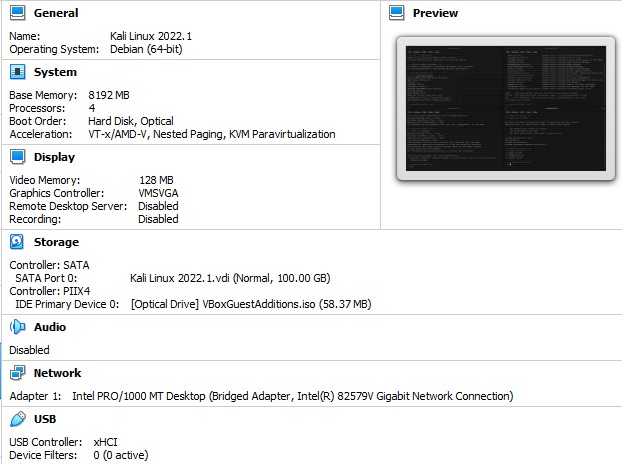Click the Preview section monitor icon
The height and width of the screenshot is (464, 622).
(397, 13)
